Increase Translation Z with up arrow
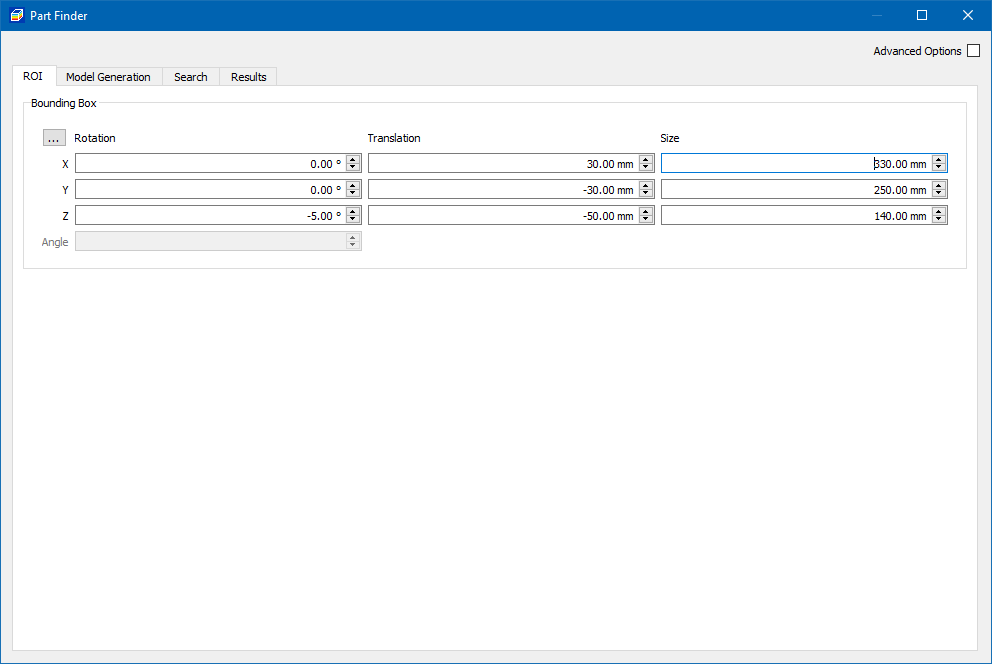This screenshot has height=664, width=992. coord(646,211)
